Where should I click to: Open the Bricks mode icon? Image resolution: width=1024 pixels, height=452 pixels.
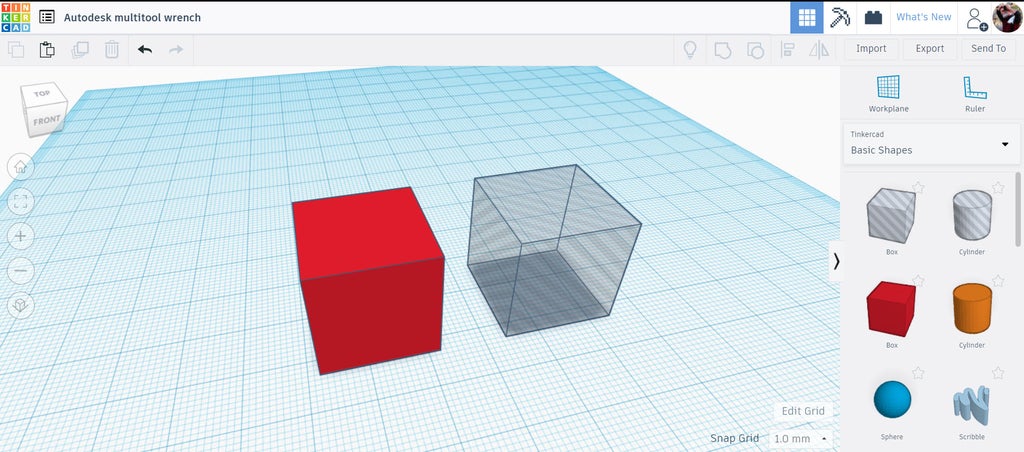tap(873, 17)
